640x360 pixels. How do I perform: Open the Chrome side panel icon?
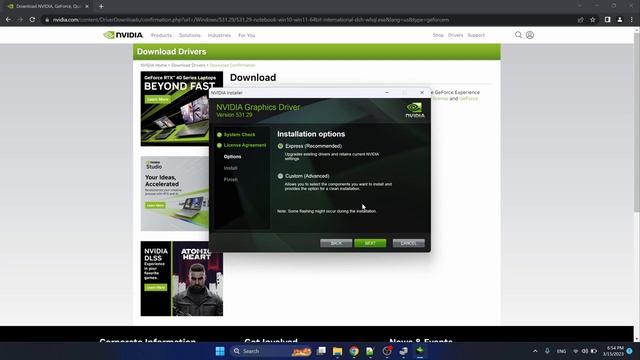[x=607, y=20]
